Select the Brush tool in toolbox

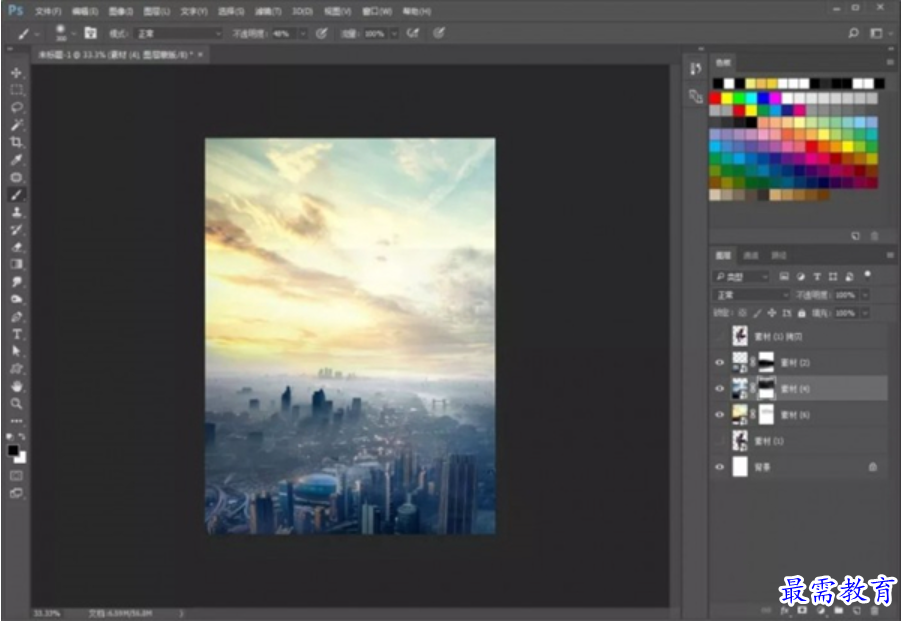pyautogui.click(x=17, y=195)
